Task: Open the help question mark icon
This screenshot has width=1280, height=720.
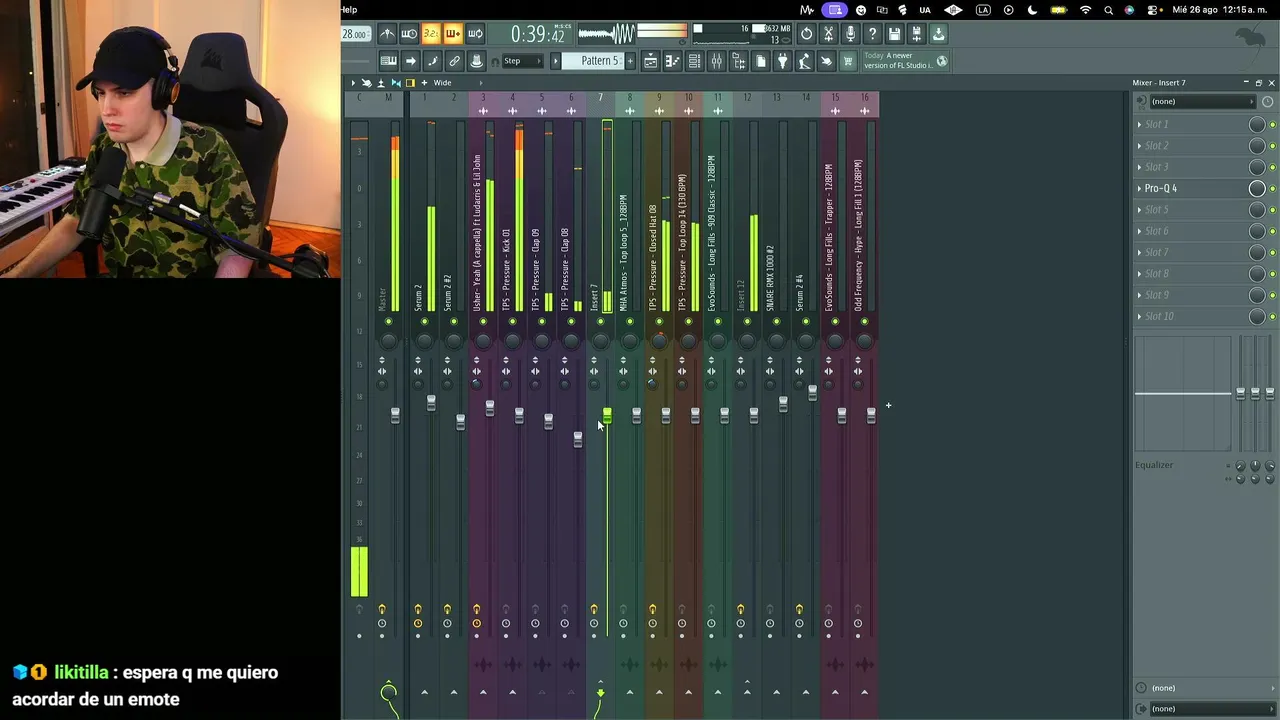Action: 872,34
